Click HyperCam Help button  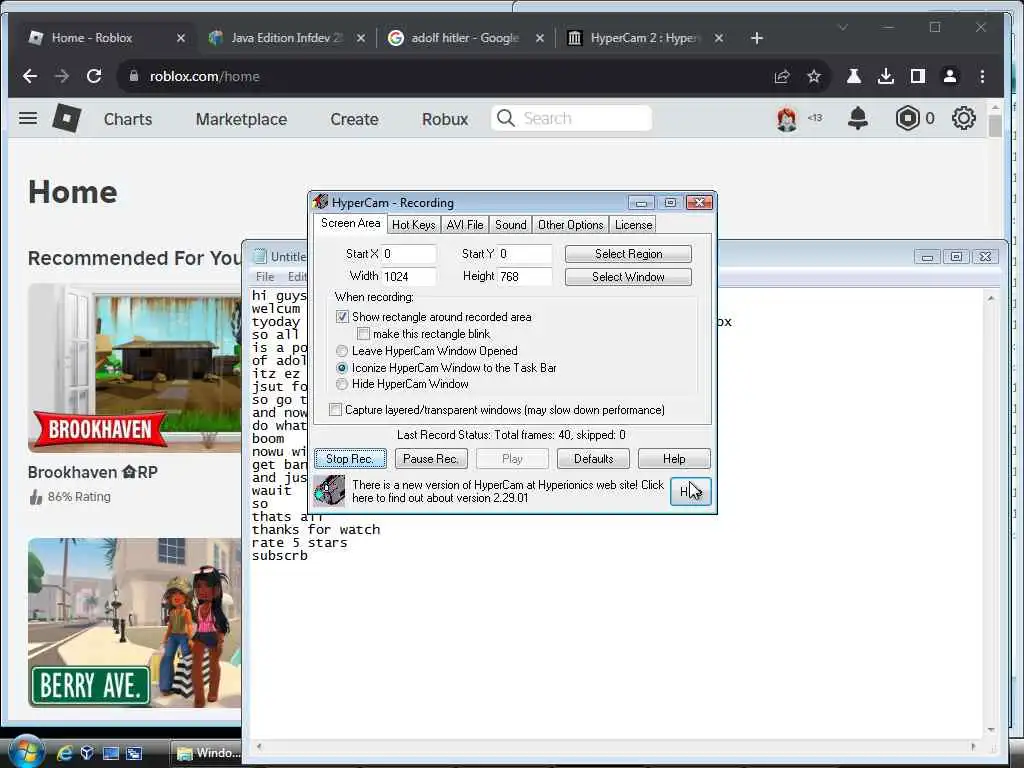[674, 458]
